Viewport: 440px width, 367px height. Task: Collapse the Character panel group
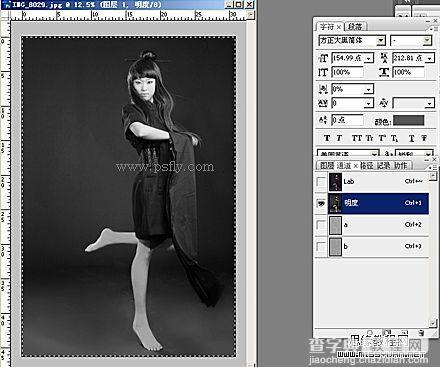pos(428,21)
